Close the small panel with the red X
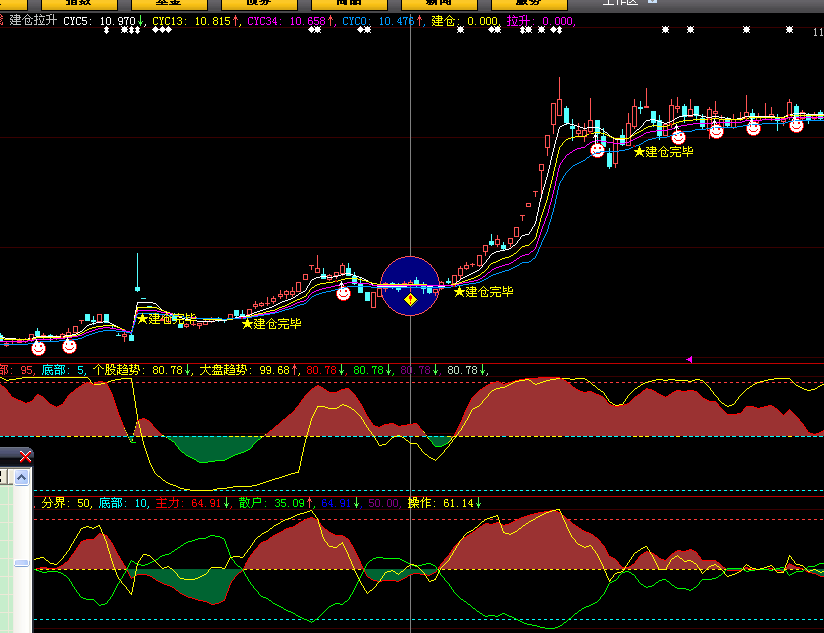 (25, 456)
